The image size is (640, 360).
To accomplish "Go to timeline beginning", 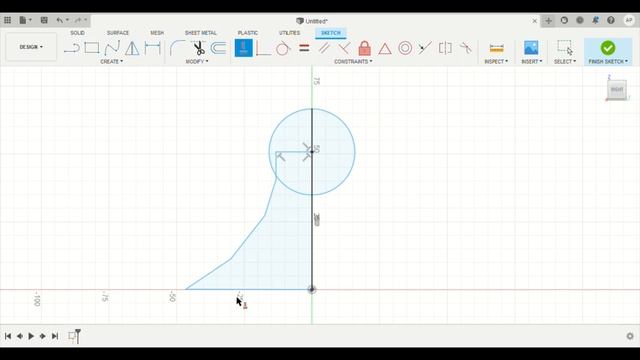I will (x=8, y=336).
